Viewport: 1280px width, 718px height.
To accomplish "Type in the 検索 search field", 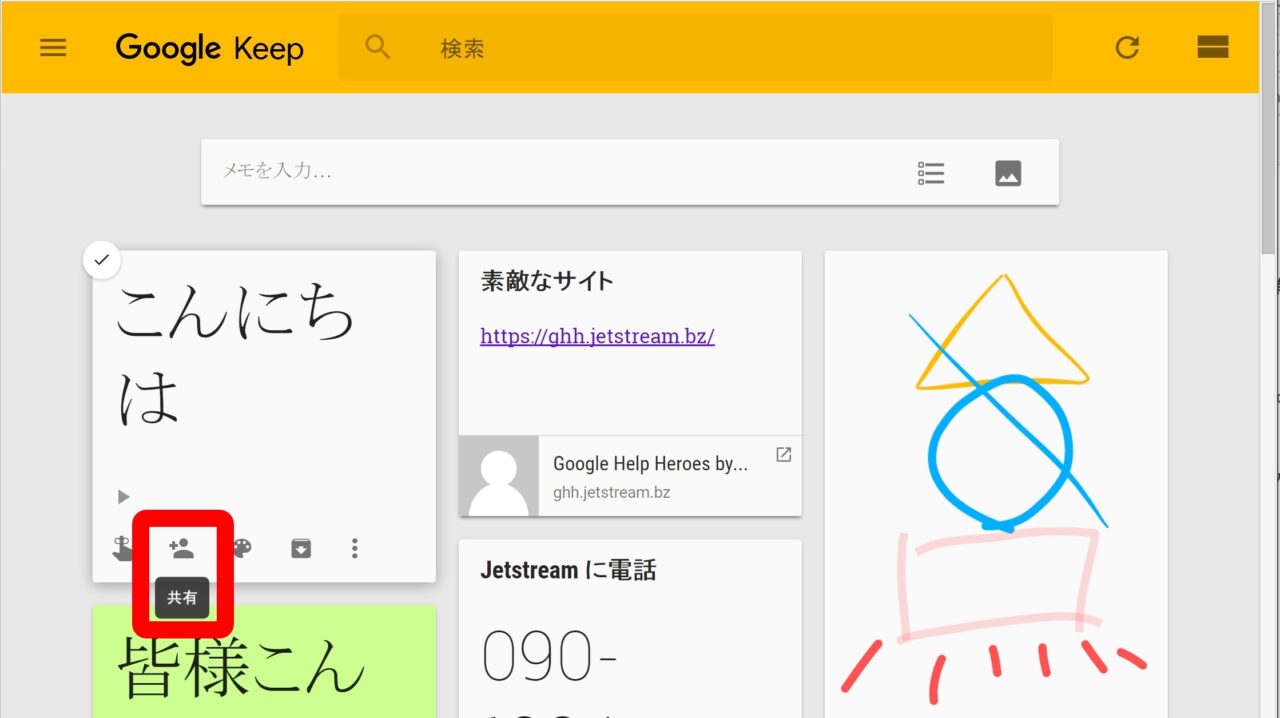I will coord(700,48).
